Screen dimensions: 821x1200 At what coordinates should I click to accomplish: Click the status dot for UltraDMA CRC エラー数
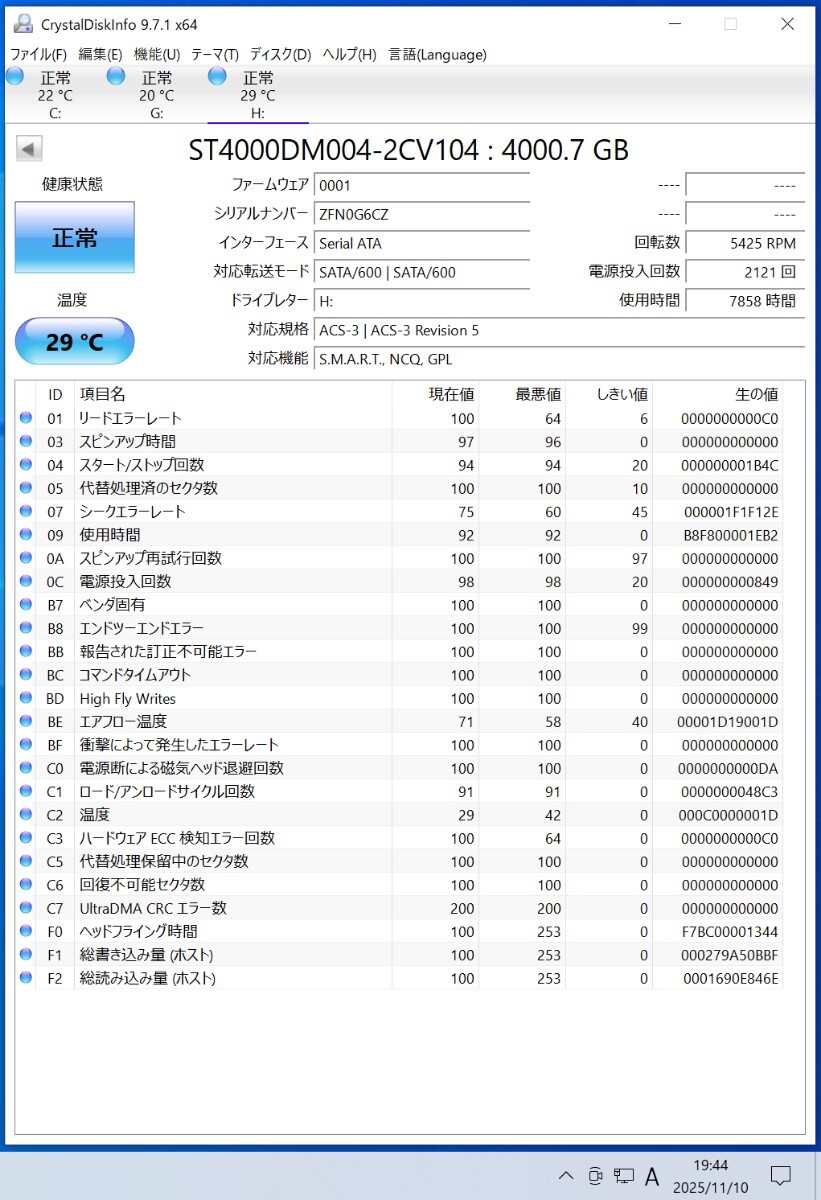point(26,908)
